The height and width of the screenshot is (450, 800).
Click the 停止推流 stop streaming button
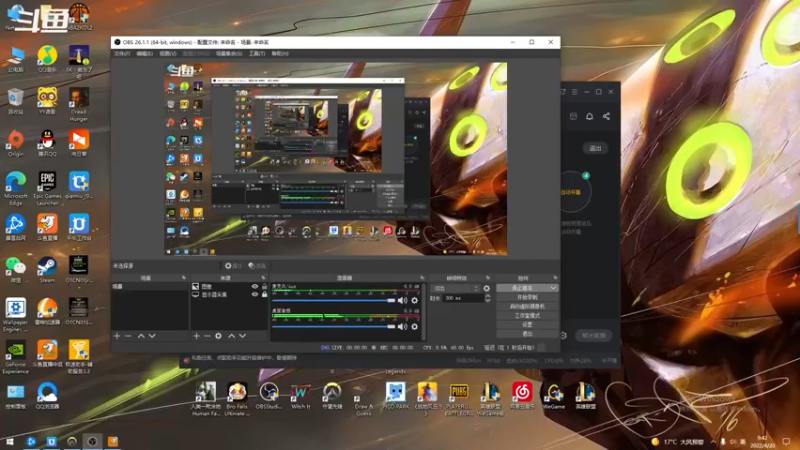click(522, 288)
